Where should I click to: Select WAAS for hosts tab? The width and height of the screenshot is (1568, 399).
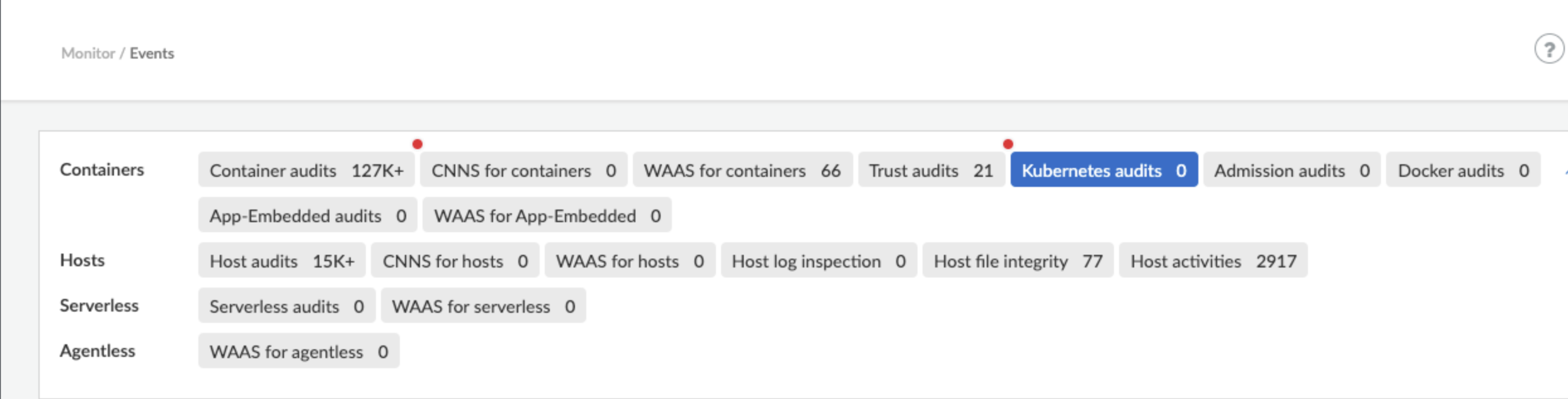pyautogui.click(x=629, y=261)
